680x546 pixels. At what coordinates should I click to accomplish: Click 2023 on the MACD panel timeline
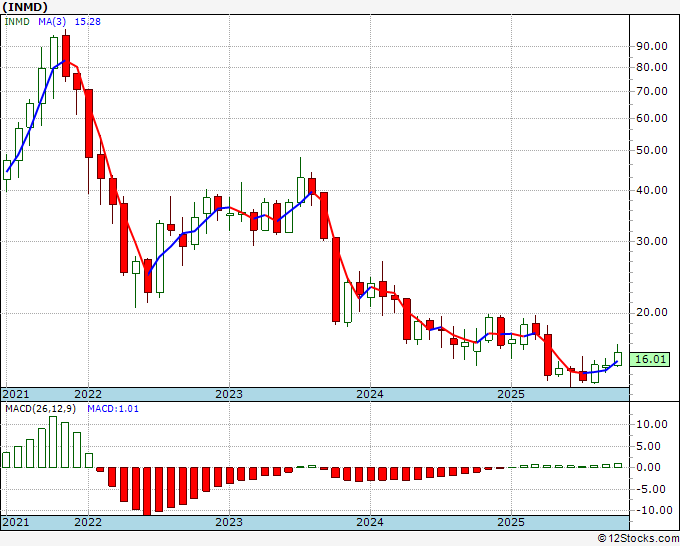point(229,522)
